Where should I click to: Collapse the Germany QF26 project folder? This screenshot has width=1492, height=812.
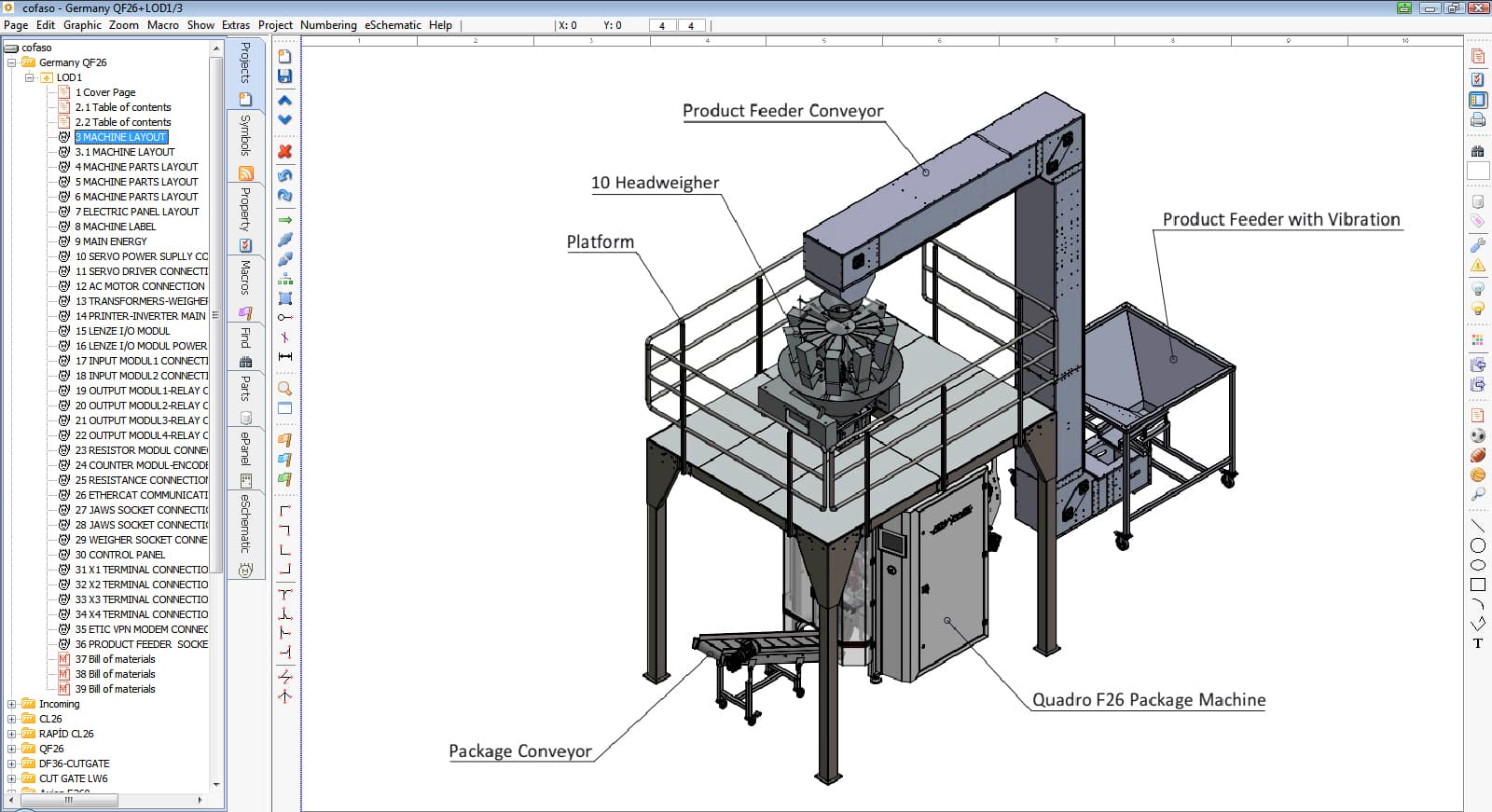pos(12,62)
